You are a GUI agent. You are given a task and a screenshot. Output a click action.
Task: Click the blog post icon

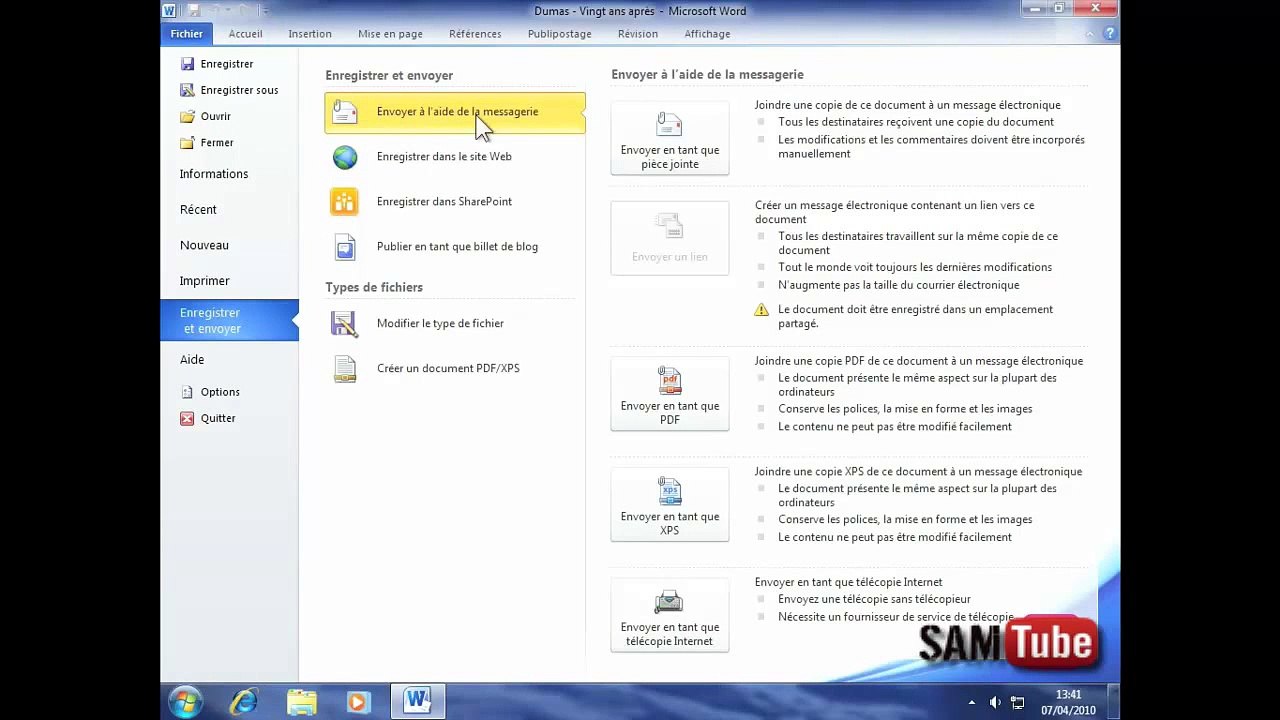tap(345, 247)
